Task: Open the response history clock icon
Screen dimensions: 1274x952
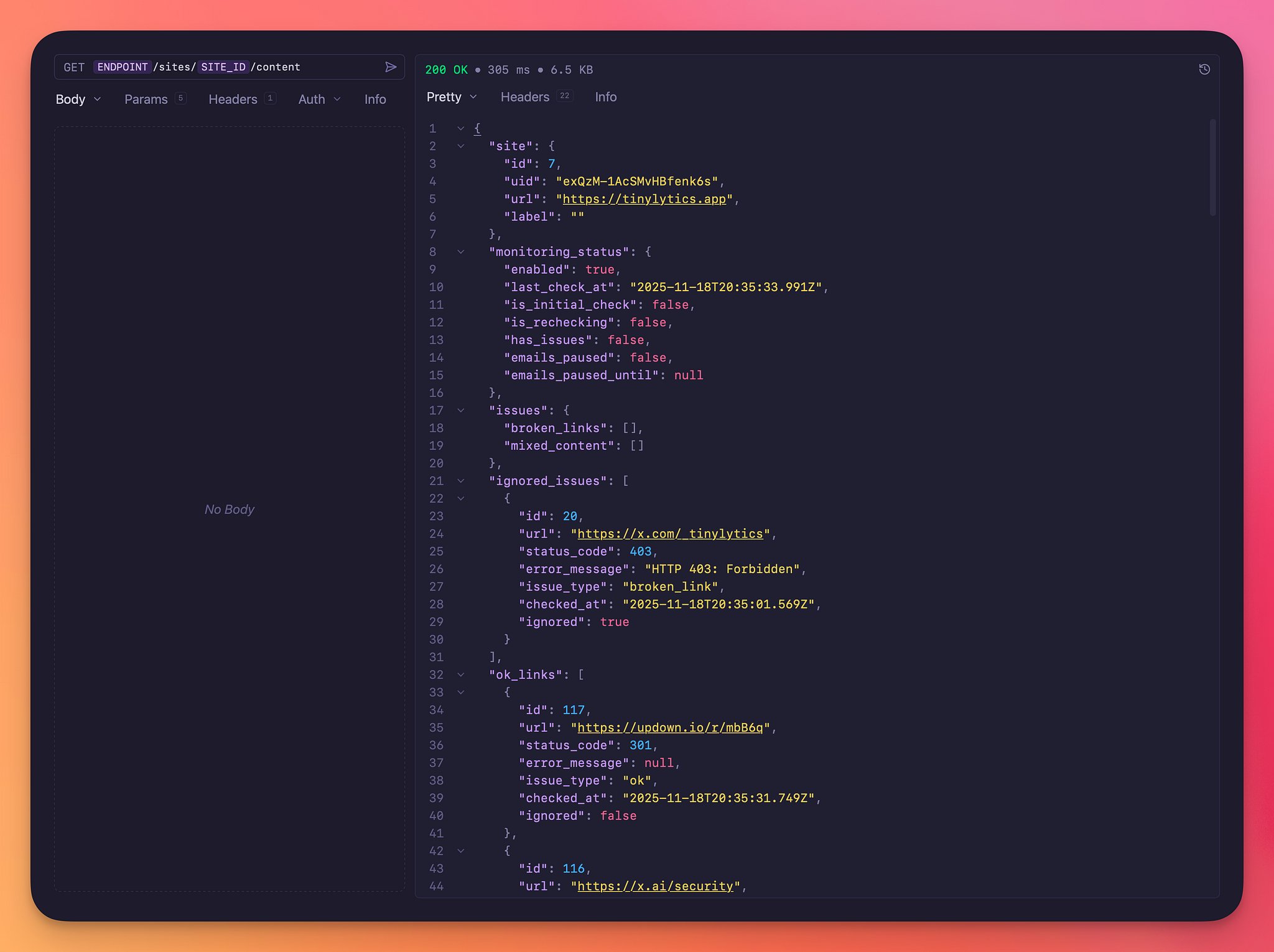Action: (1204, 70)
